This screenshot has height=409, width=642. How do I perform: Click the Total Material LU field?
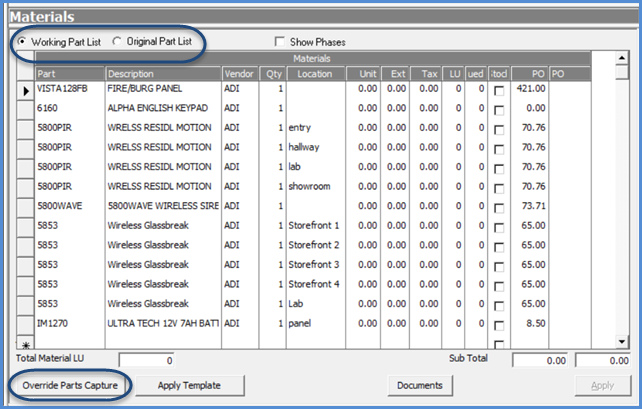click(x=146, y=360)
